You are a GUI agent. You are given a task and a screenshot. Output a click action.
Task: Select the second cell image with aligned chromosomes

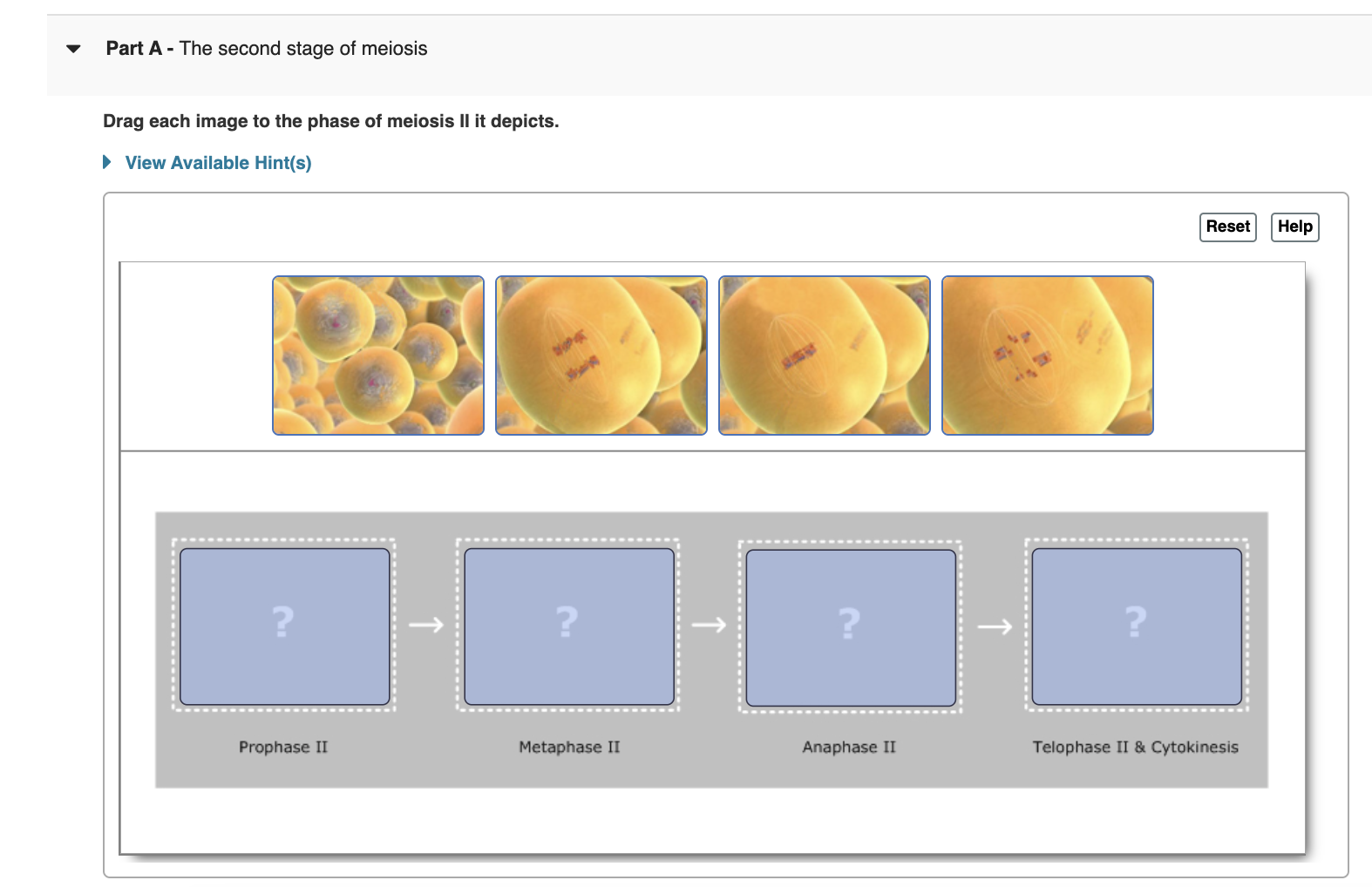point(601,355)
